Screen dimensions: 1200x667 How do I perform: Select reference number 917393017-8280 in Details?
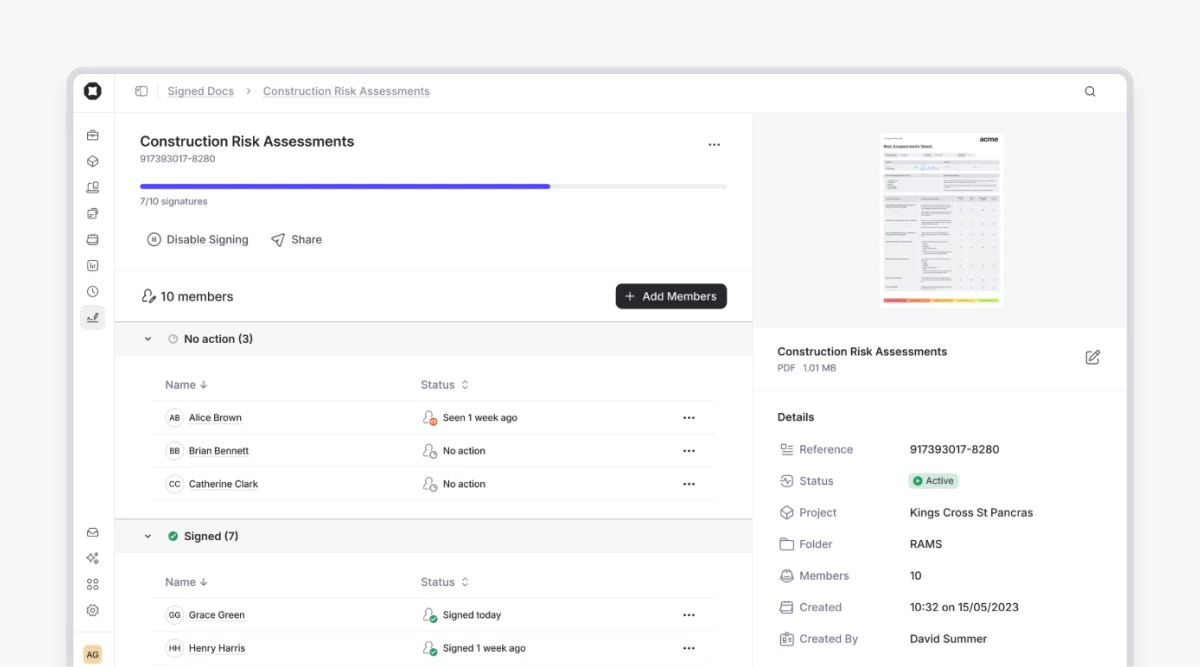coord(954,450)
